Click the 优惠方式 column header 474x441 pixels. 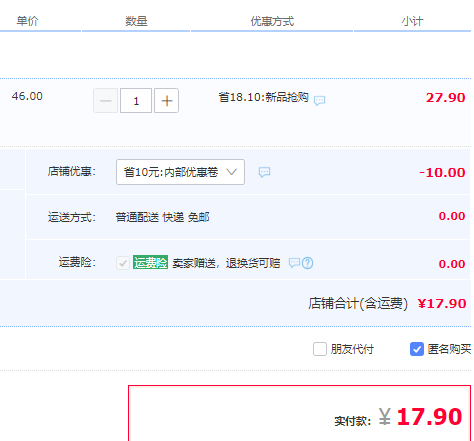pyautogui.click(x=272, y=21)
